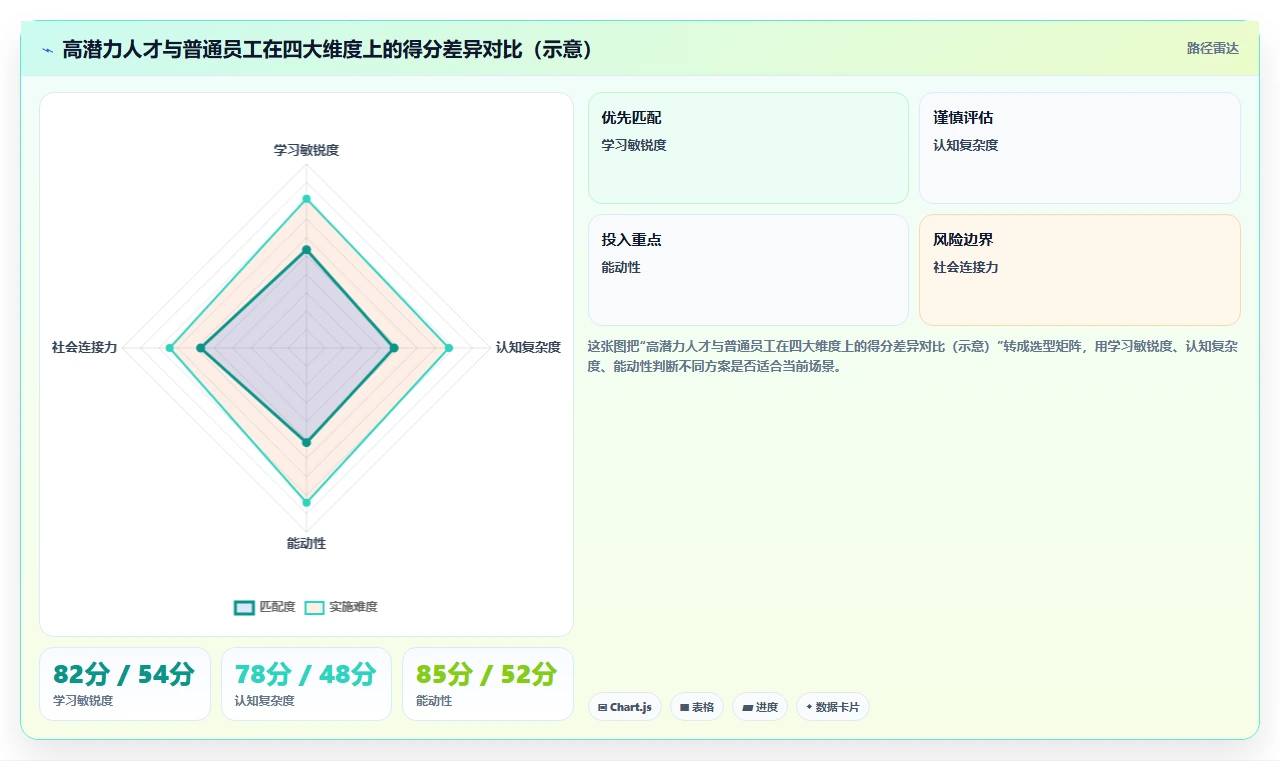Click the 认知复杂度 radar axis label
The image size is (1280, 761).
(528, 347)
